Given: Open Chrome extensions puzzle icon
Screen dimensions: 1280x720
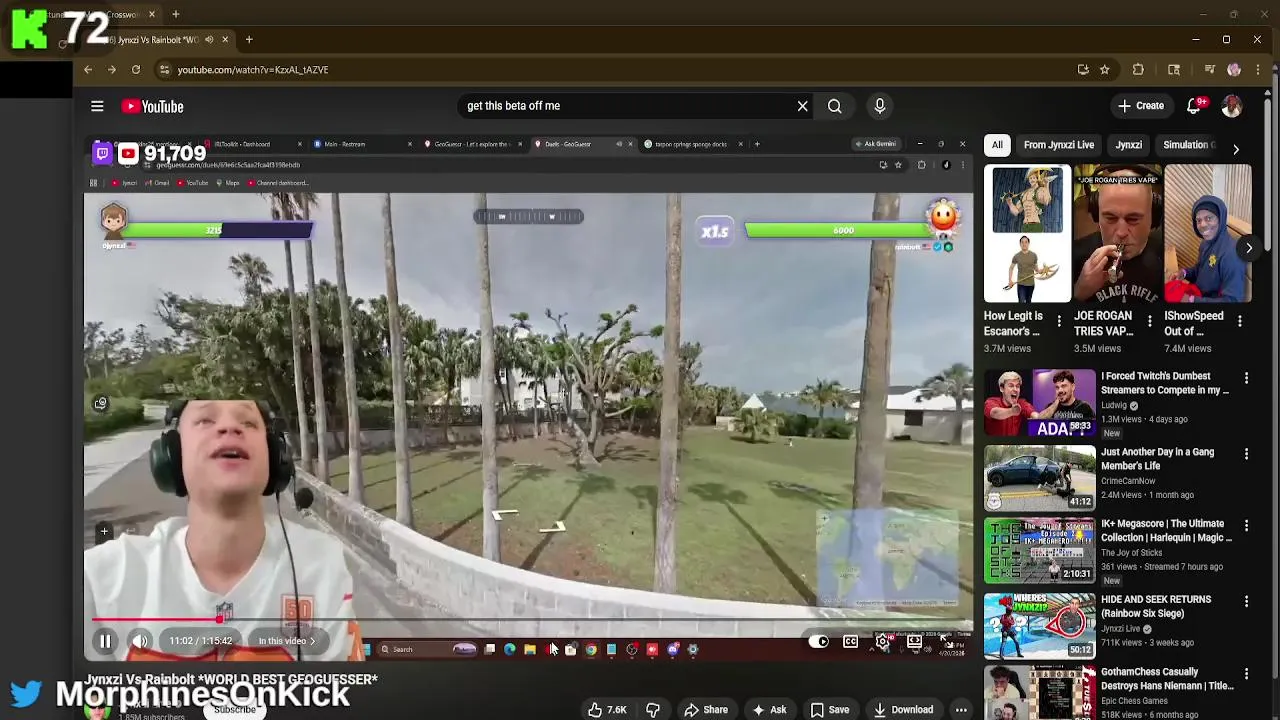Looking at the screenshot, I should point(1138,70).
